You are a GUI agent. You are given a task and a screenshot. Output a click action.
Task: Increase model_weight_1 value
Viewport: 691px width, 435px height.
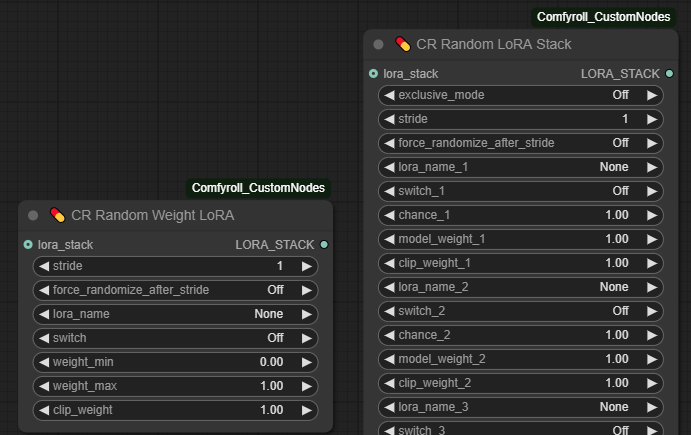pyautogui.click(x=652, y=239)
